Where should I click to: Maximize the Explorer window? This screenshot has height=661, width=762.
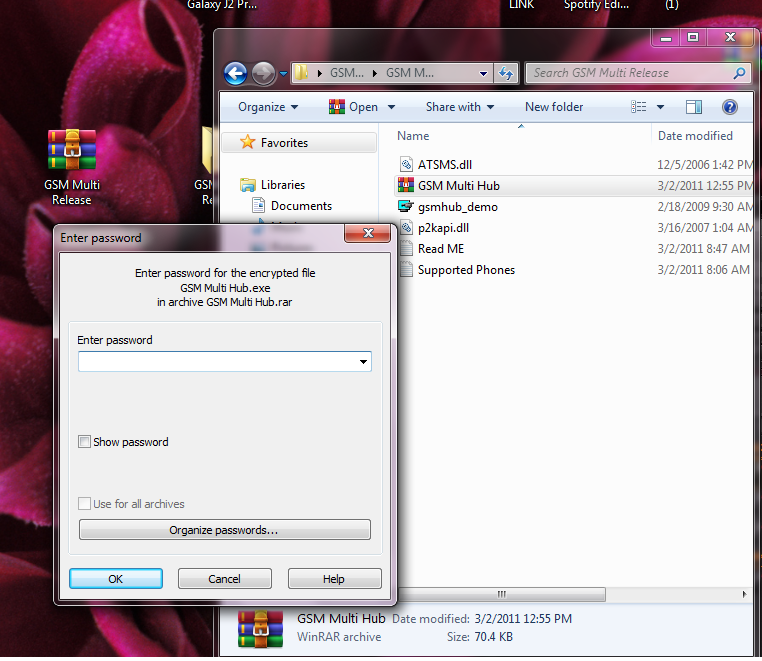click(x=693, y=37)
